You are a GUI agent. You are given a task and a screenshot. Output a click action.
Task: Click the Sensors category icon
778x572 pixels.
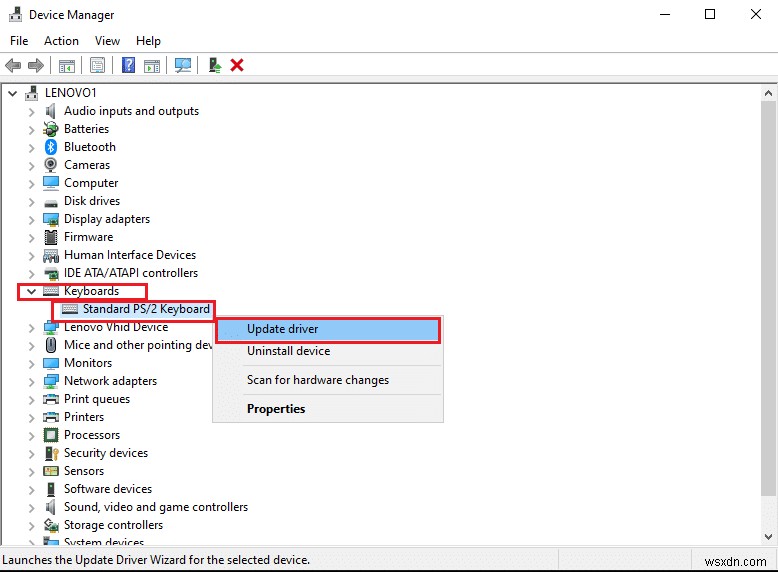pyautogui.click(x=51, y=471)
